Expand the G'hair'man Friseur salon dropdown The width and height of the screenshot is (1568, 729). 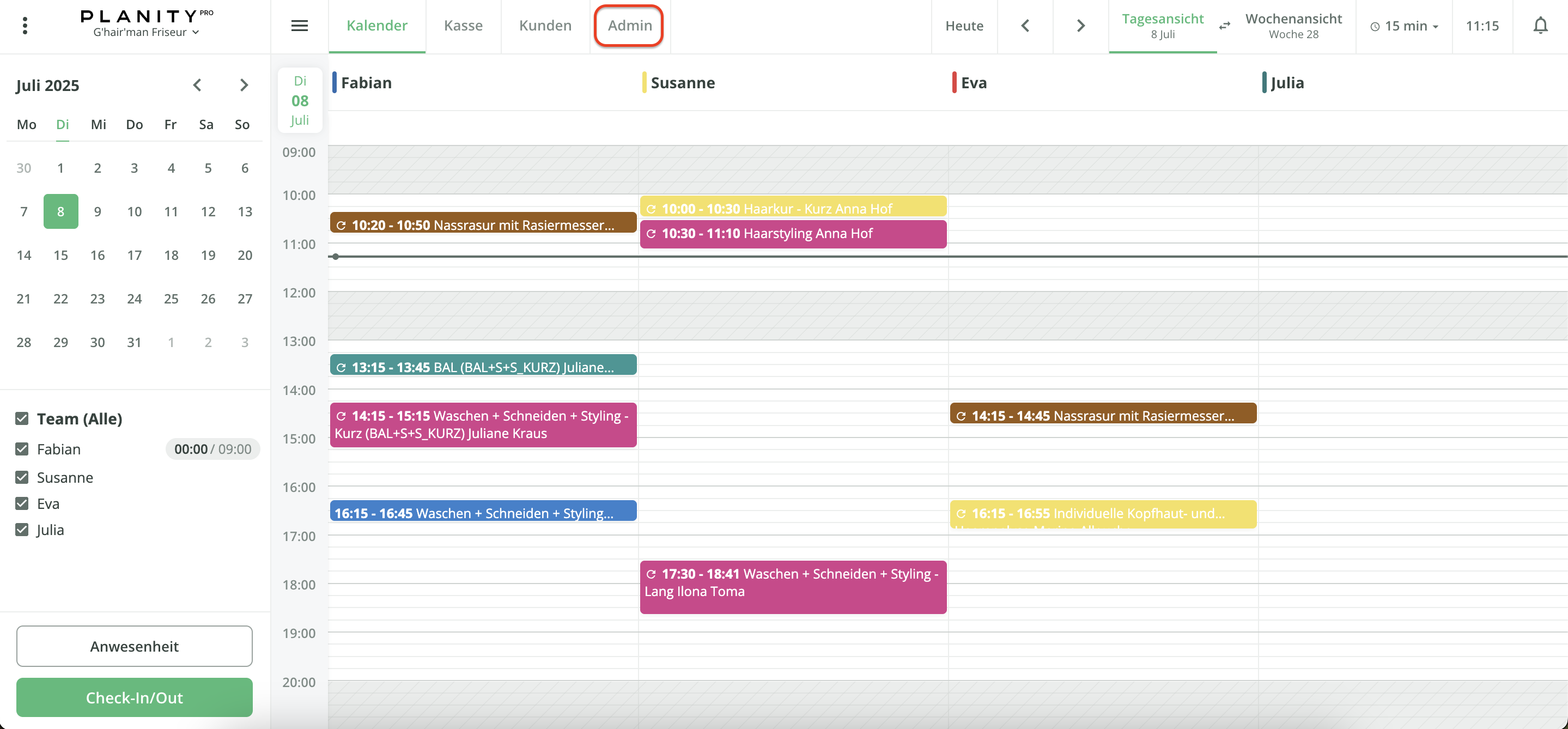(146, 32)
